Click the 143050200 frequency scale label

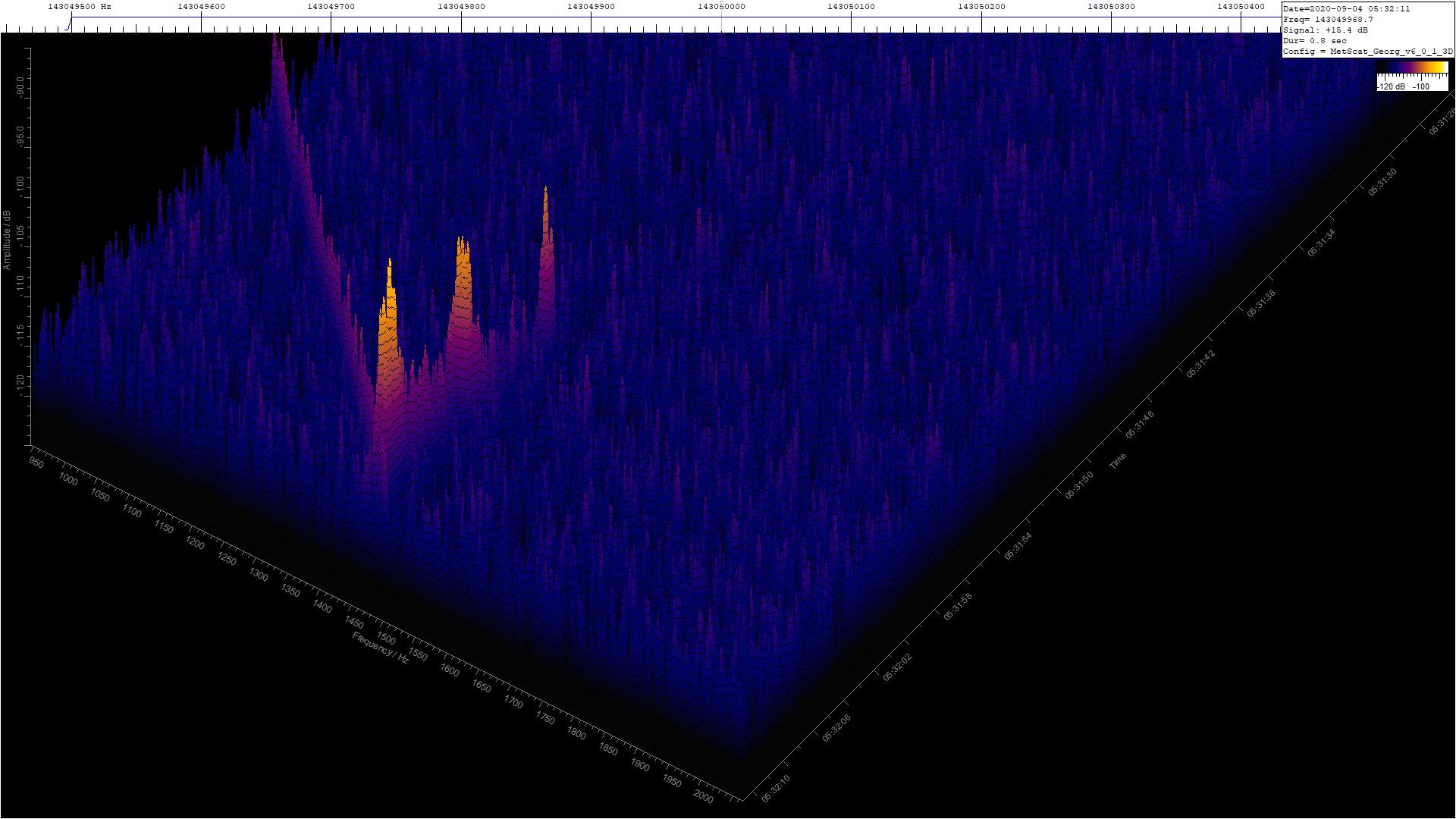coord(981,7)
